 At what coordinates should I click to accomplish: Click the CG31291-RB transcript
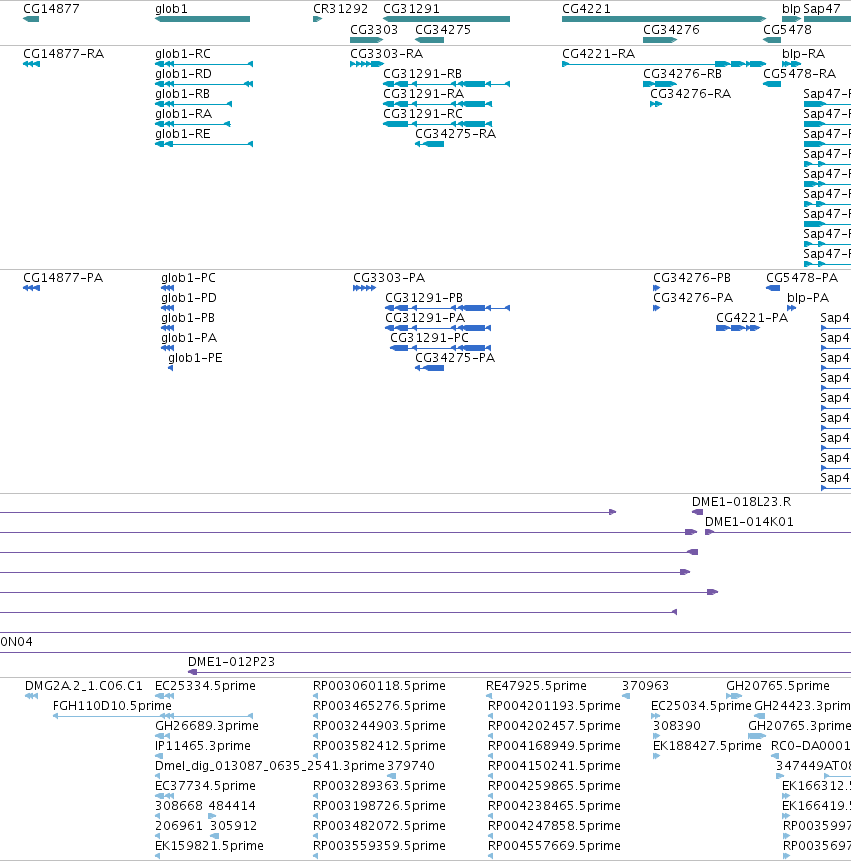tap(446, 84)
